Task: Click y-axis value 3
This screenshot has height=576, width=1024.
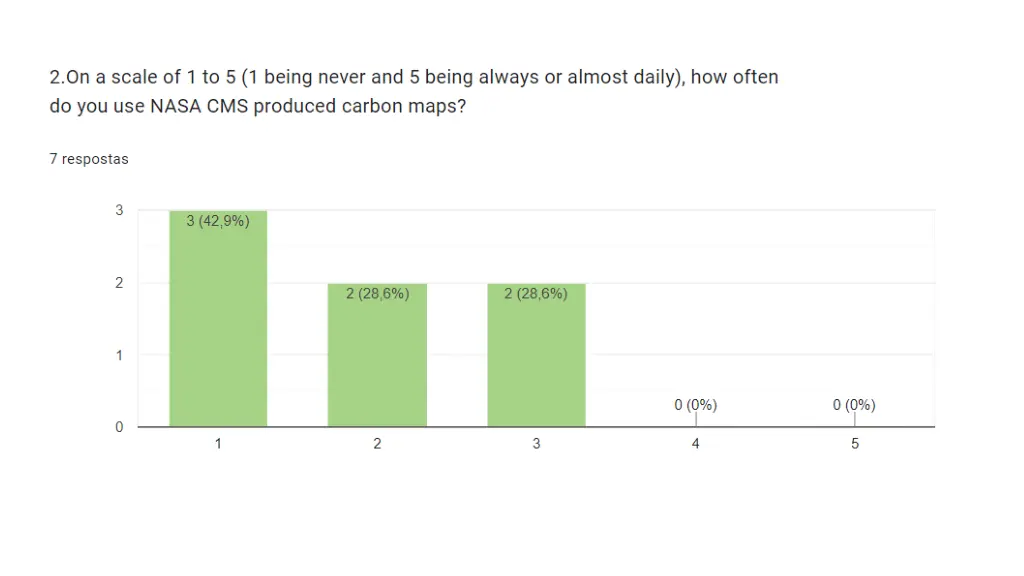Action: tap(119, 210)
